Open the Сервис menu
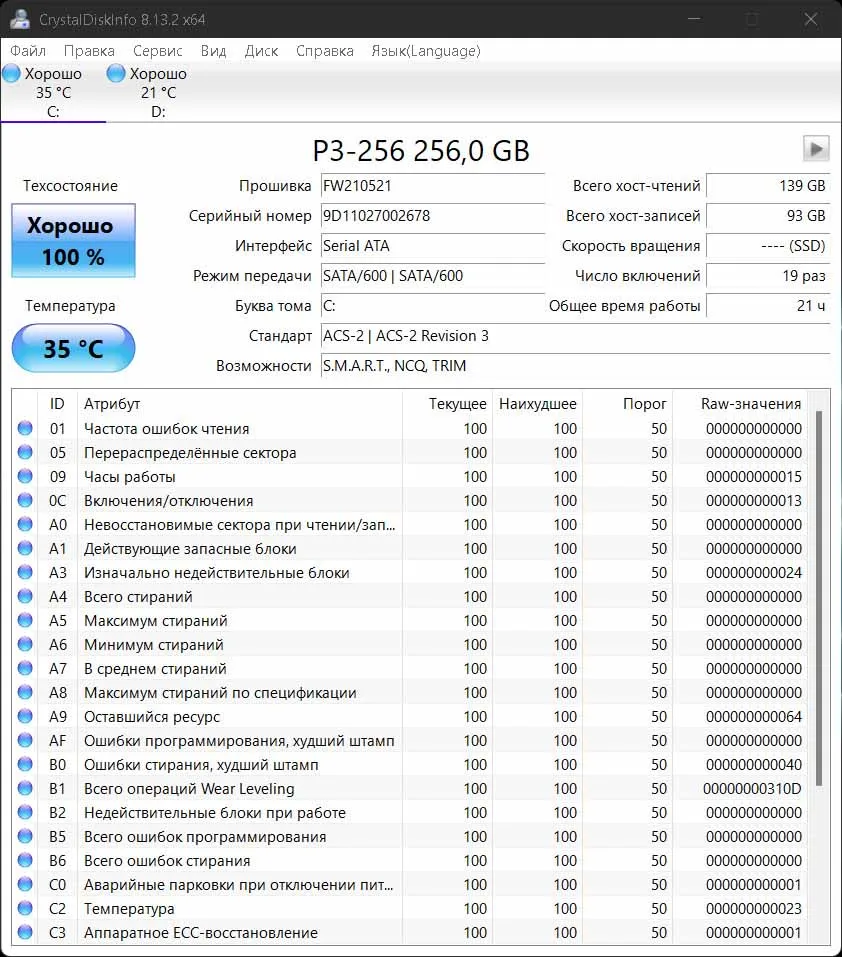This screenshot has width=842, height=957. click(157, 51)
